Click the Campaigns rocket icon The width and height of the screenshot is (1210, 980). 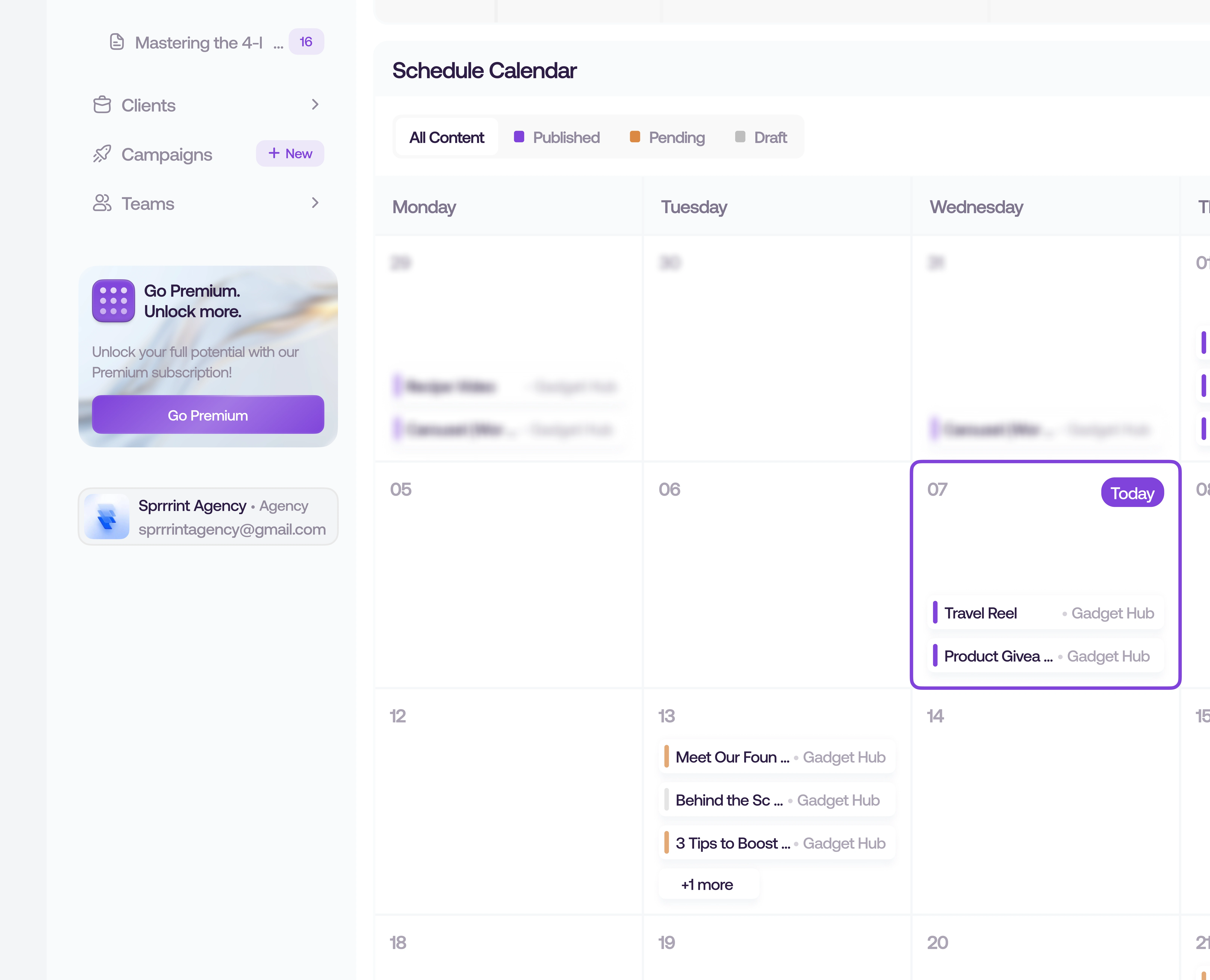[x=102, y=154]
